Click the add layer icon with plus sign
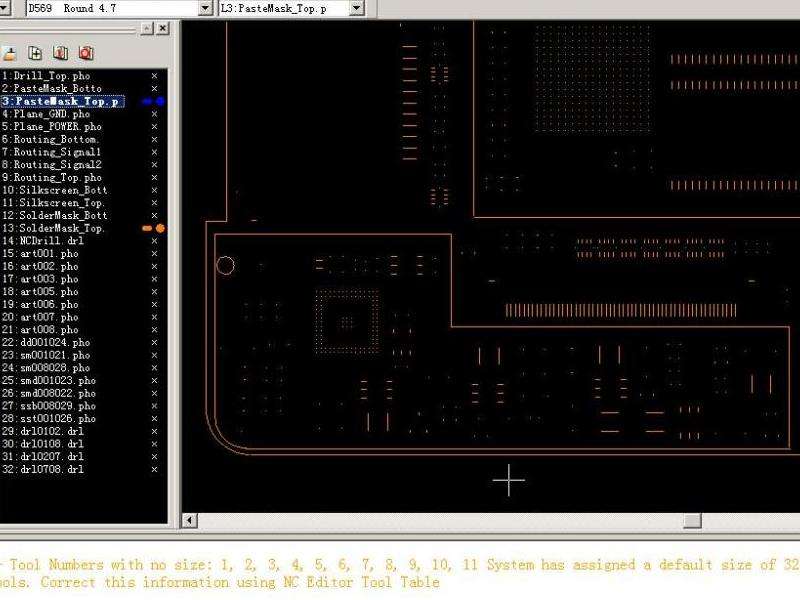The width and height of the screenshot is (800, 600). [35, 53]
